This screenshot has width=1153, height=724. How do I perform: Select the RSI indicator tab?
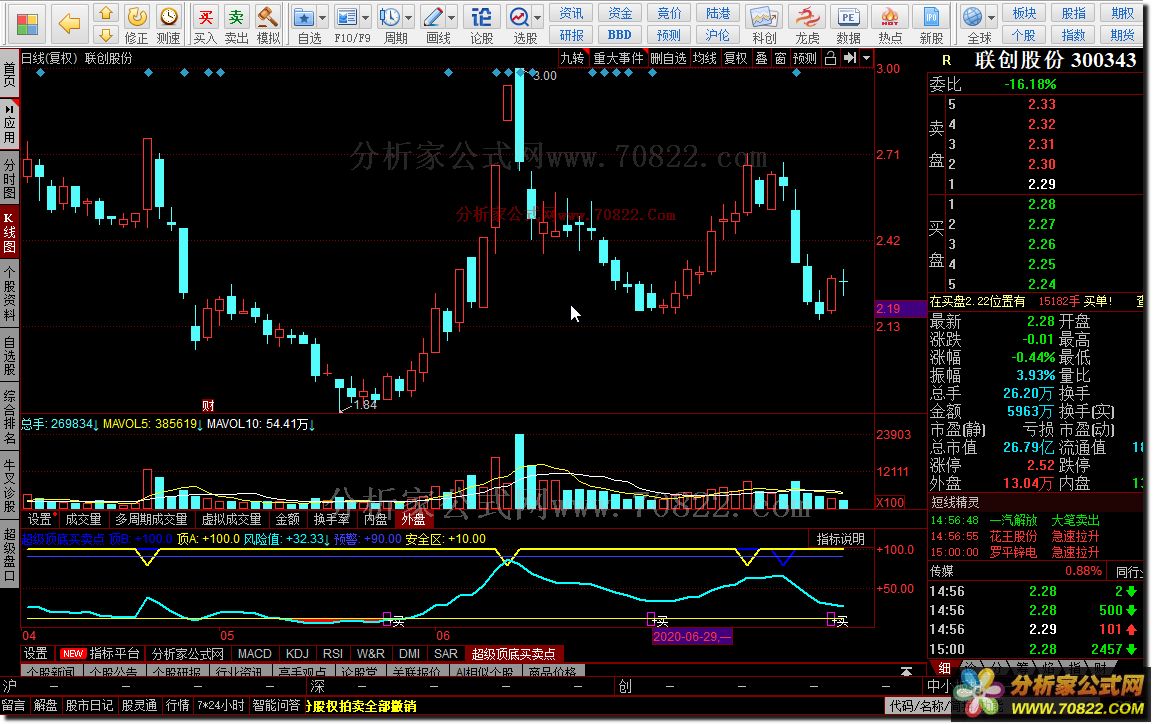[x=332, y=653]
